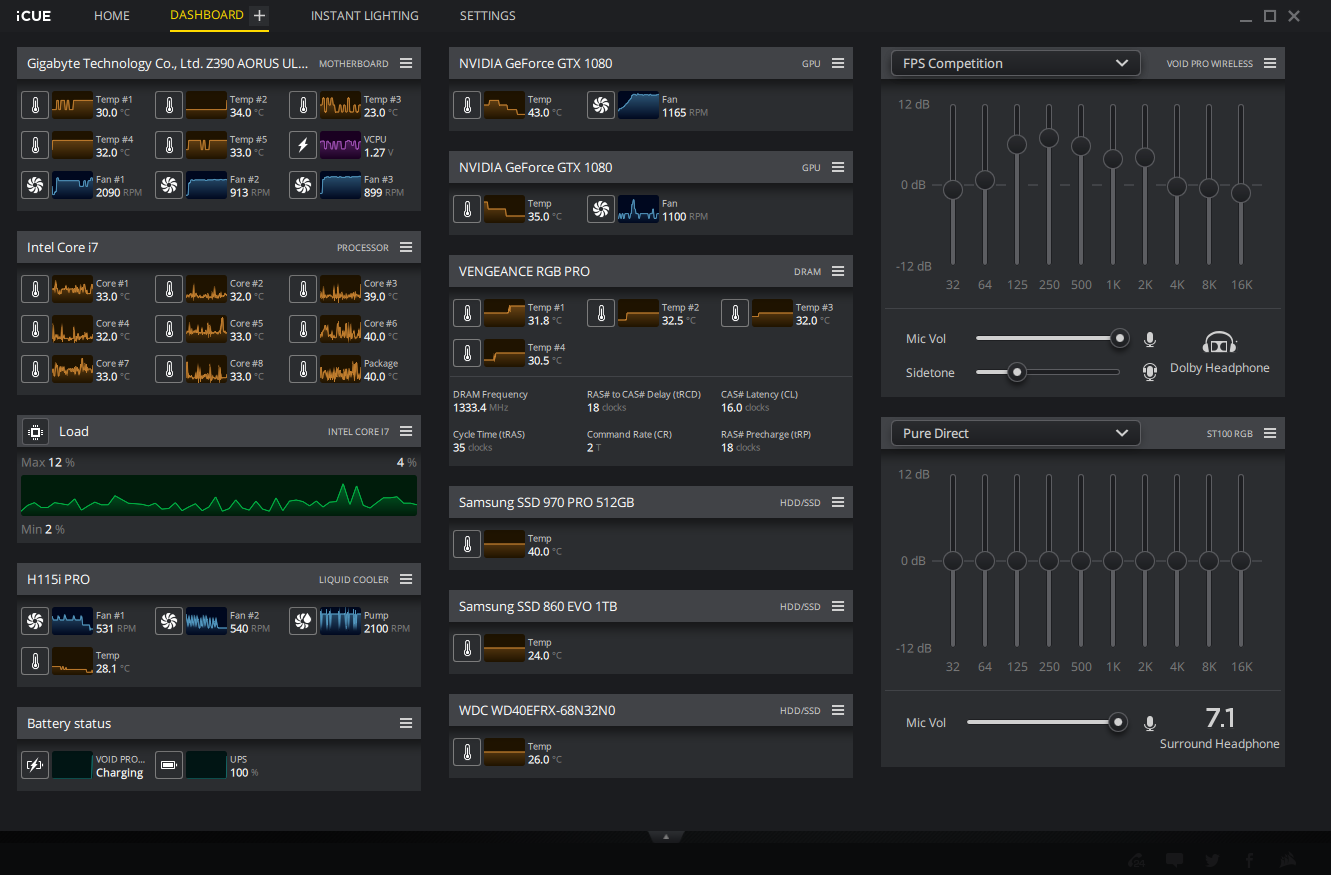Click the Sidetone headset icon

1150,372
